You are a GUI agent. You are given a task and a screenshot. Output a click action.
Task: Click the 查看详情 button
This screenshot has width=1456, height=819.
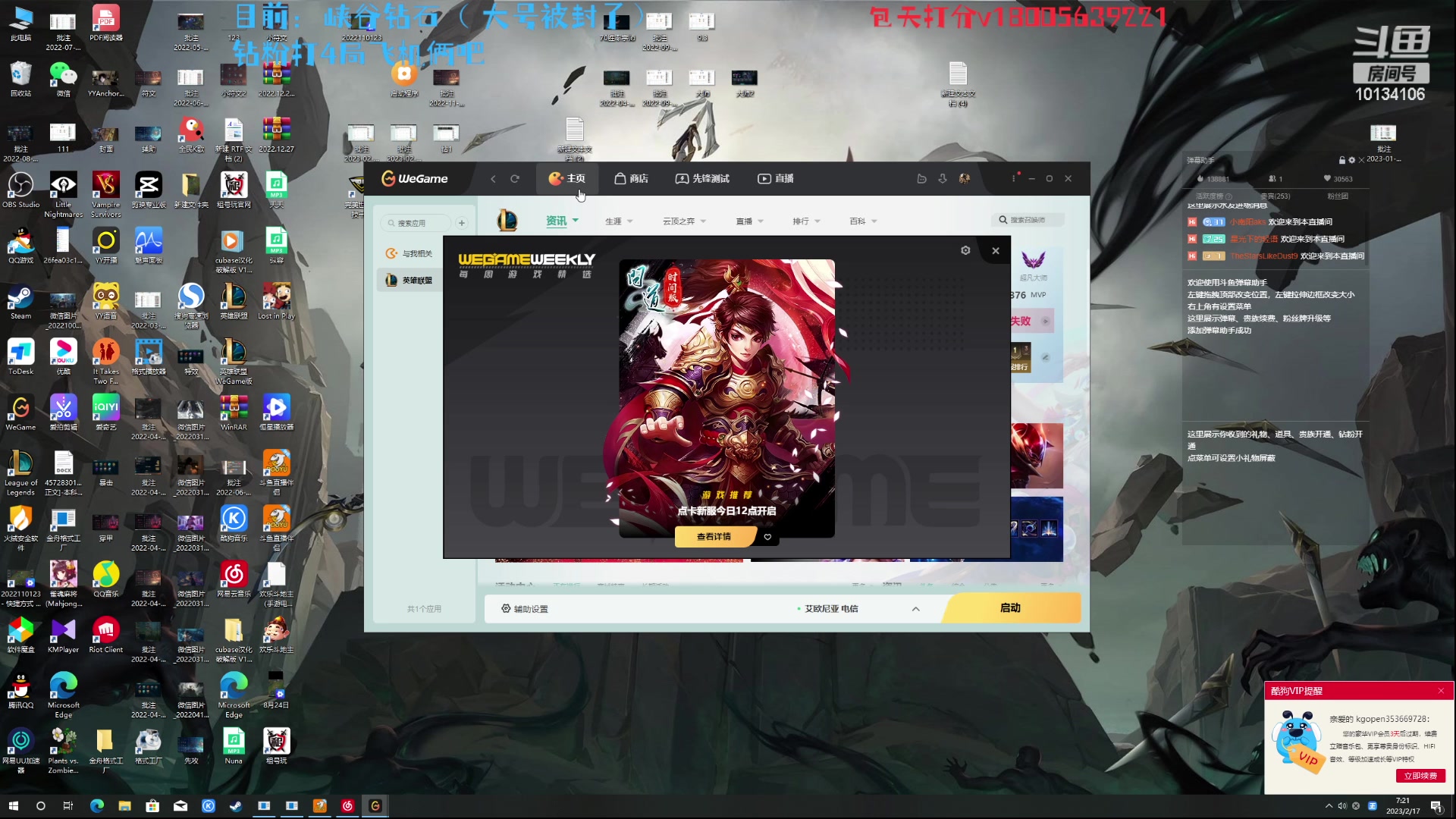714,537
